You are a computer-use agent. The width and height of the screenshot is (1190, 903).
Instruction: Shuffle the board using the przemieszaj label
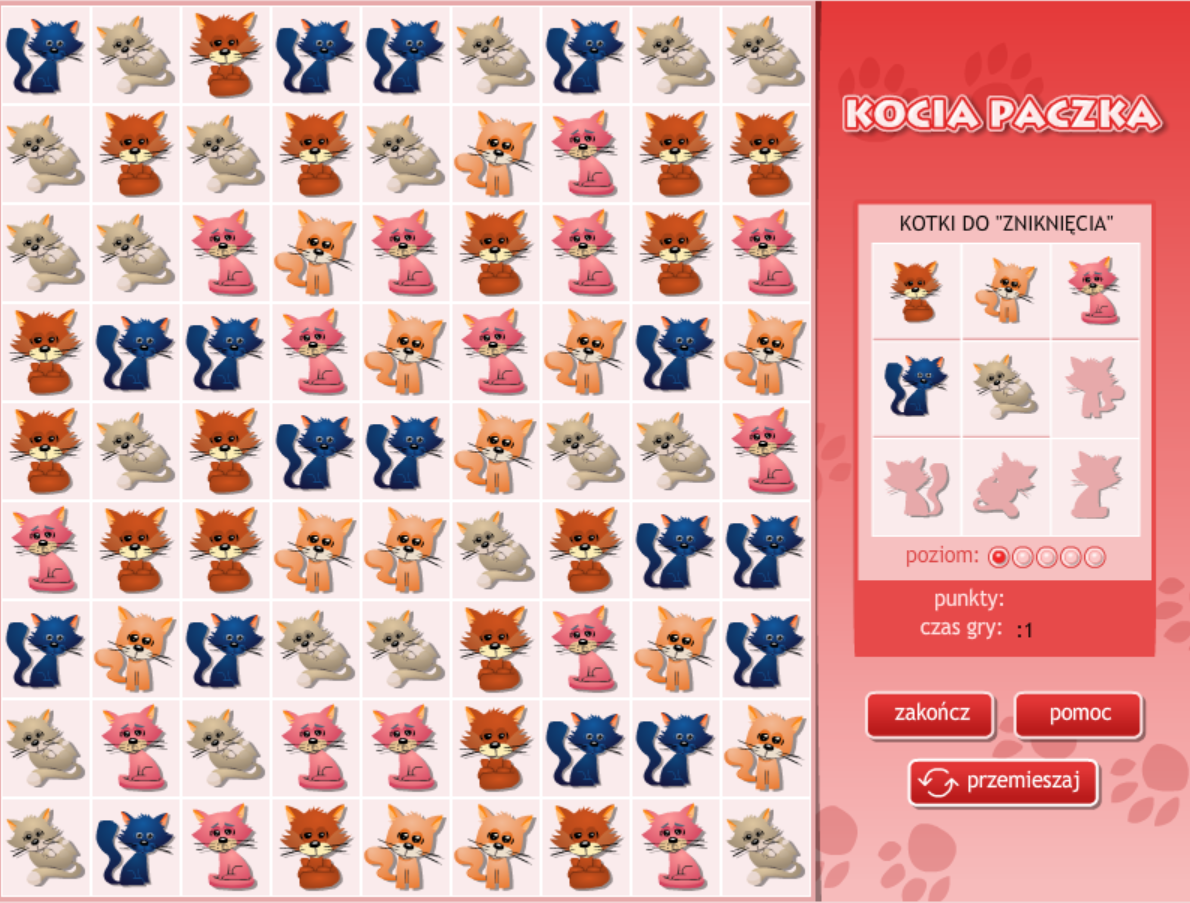[1023, 781]
